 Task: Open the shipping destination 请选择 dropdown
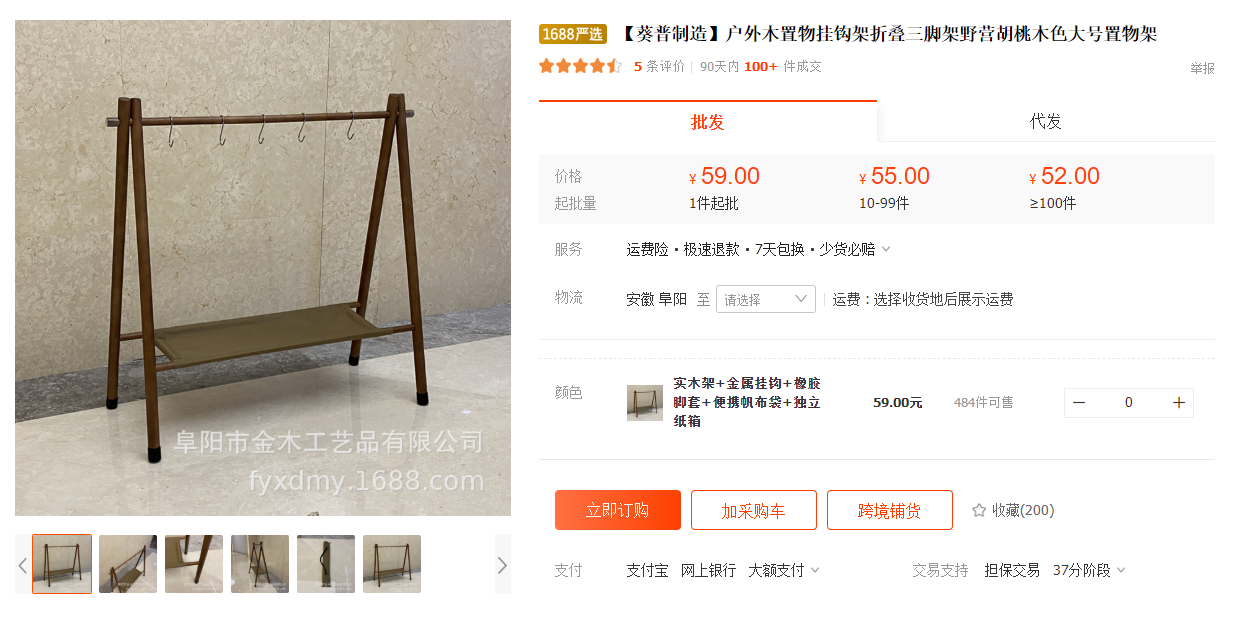coord(766,299)
